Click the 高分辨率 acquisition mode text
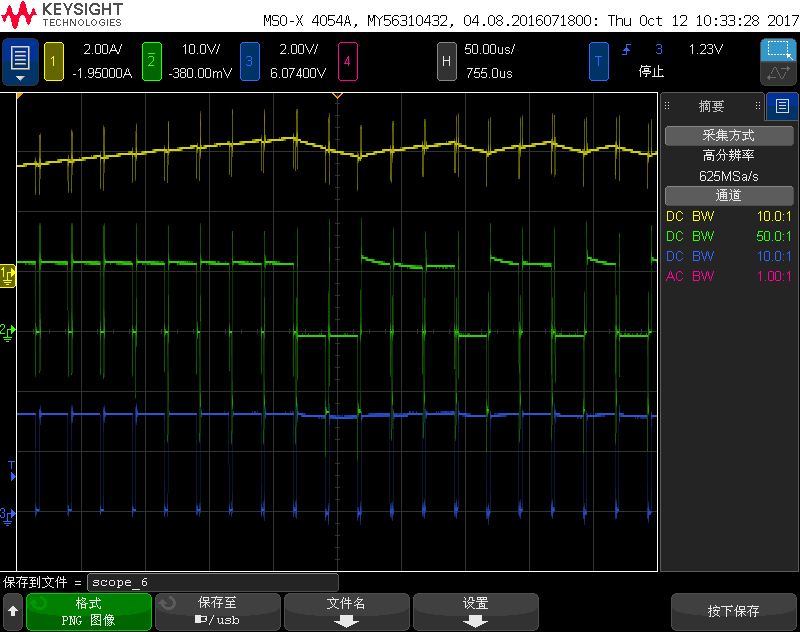The width and height of the screenshot is (800, 632). pyautogui.click(x=729, y=155)
